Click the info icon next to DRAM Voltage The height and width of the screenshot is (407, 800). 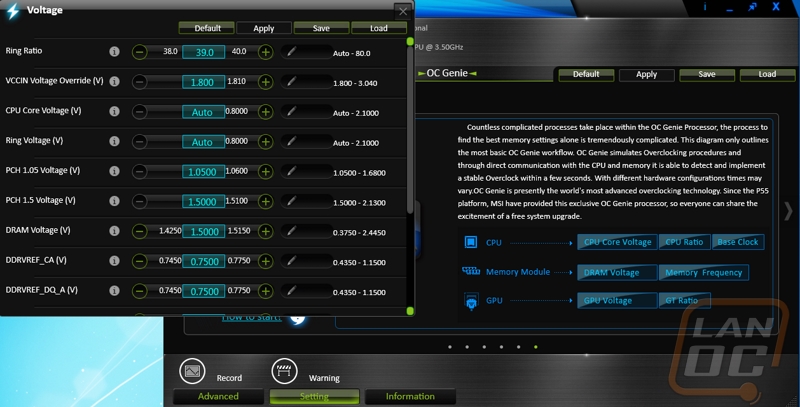tap(114, 231)
